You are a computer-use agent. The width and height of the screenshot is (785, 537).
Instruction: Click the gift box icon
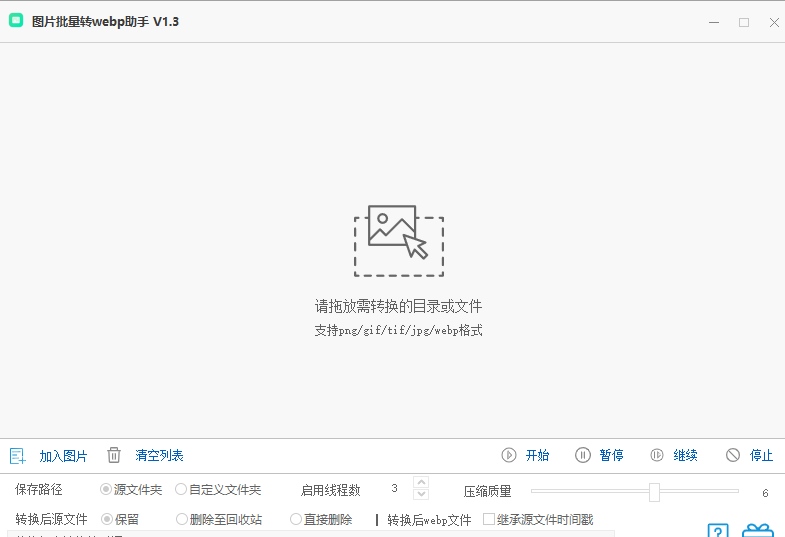[757, 530]
